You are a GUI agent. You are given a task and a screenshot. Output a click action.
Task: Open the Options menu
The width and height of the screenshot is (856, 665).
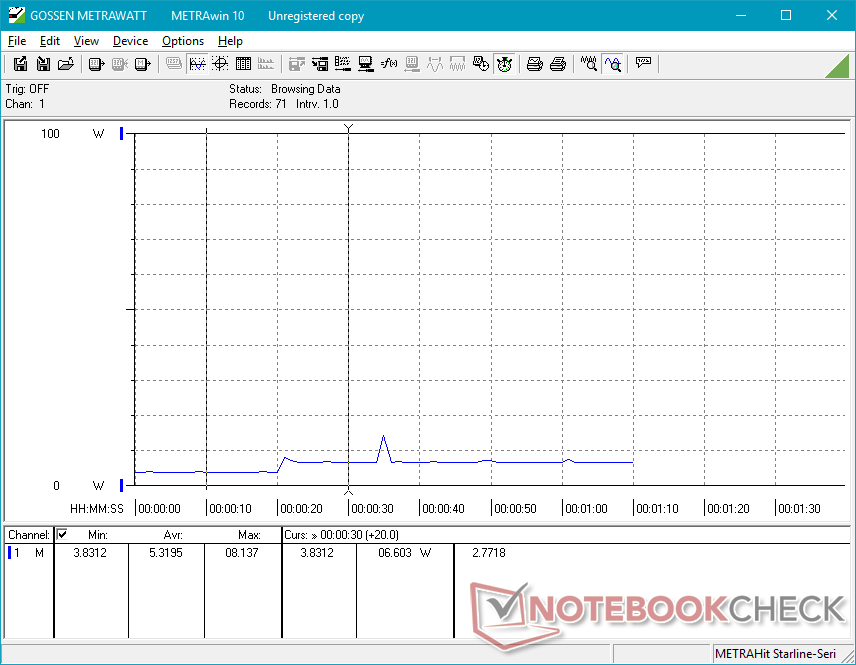click(x=183, y=41)
